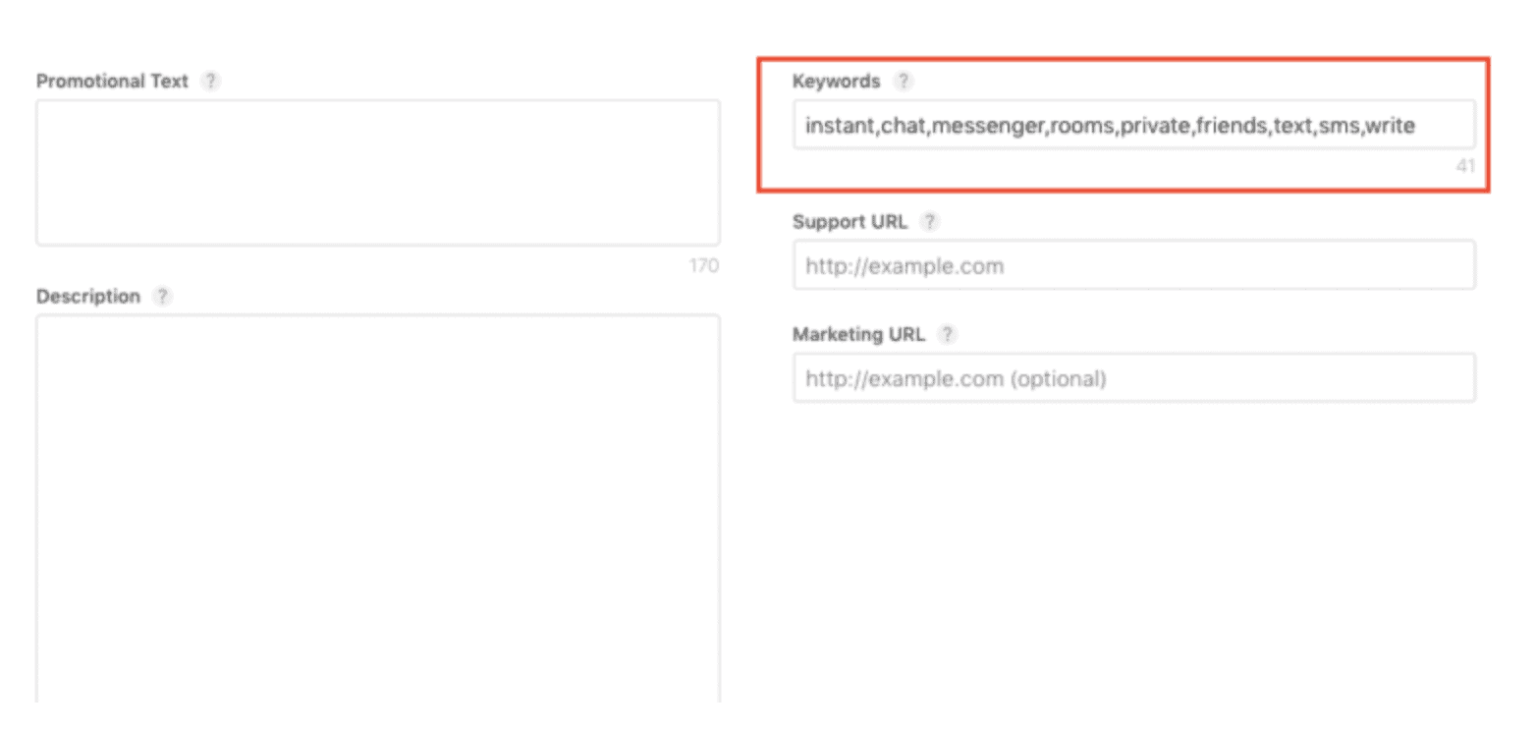Open the Support URL help tooltip
Screen dimensions: 1536x729
coord(930,222)
